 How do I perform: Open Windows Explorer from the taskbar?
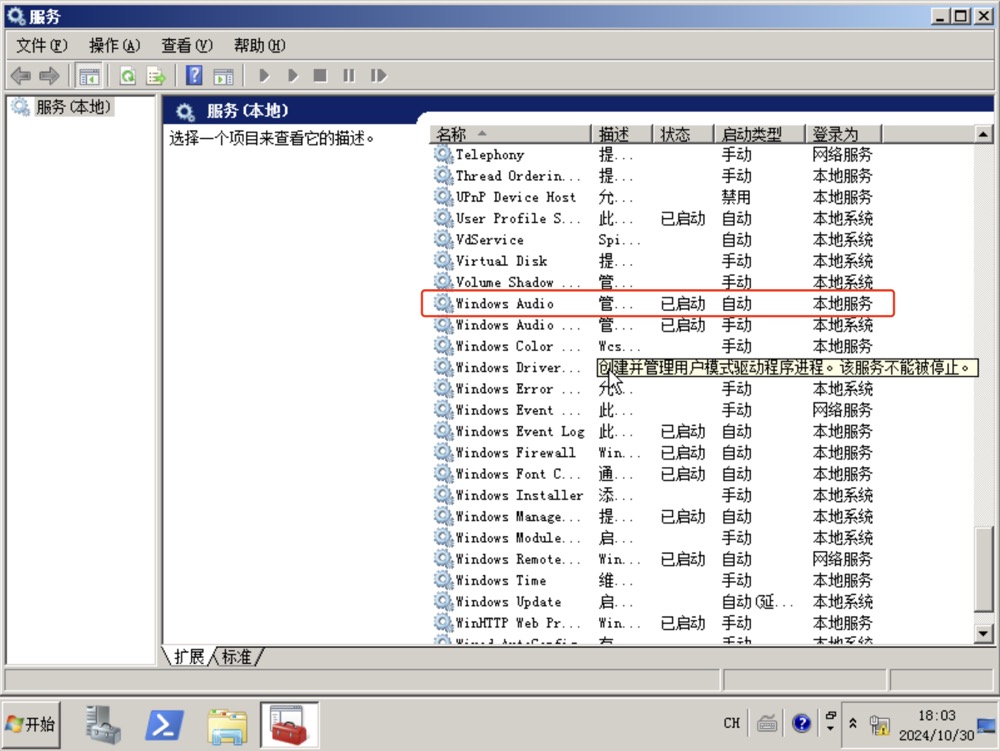tap(227, 725)
